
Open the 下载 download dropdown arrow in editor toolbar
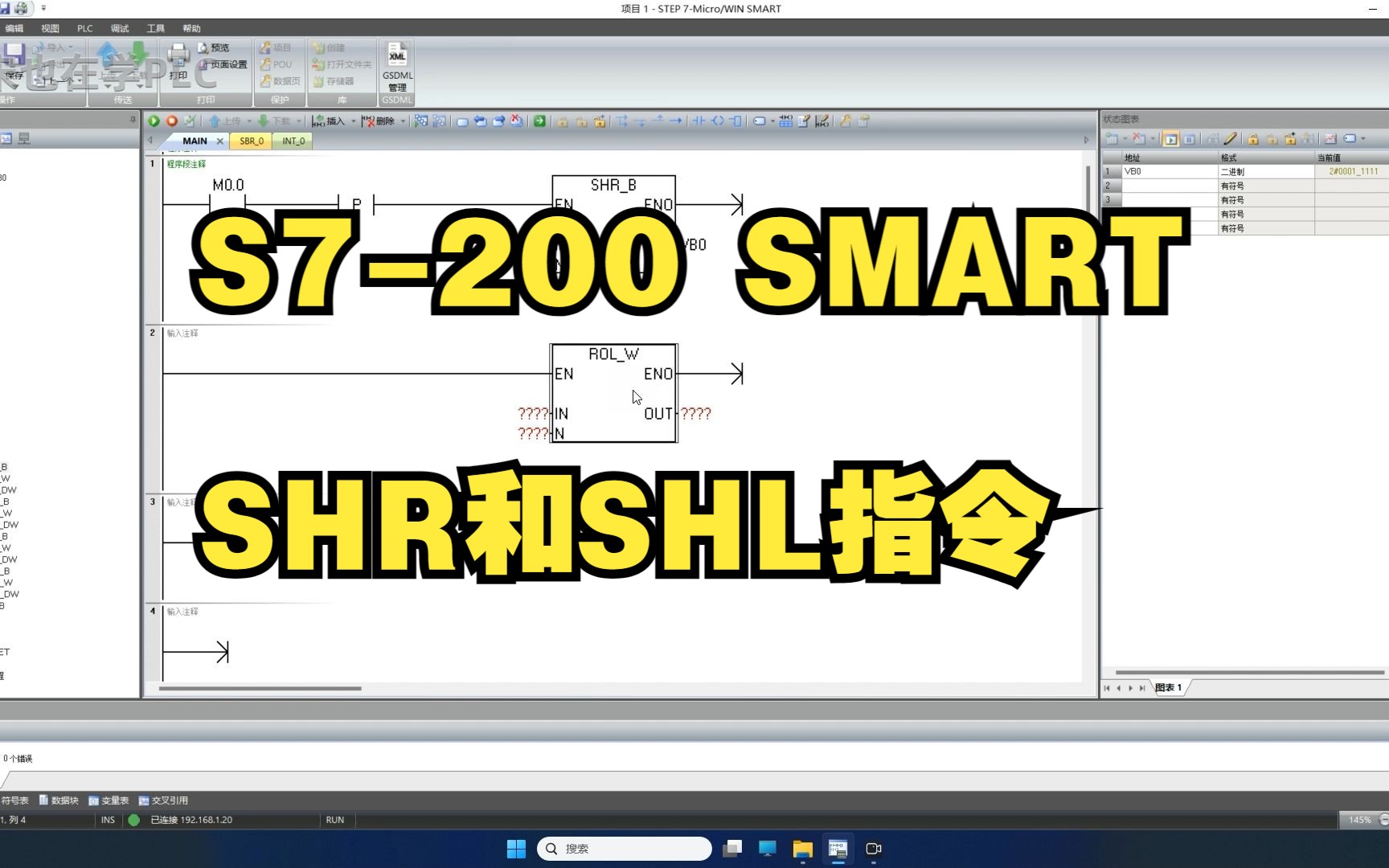[298, 121]
